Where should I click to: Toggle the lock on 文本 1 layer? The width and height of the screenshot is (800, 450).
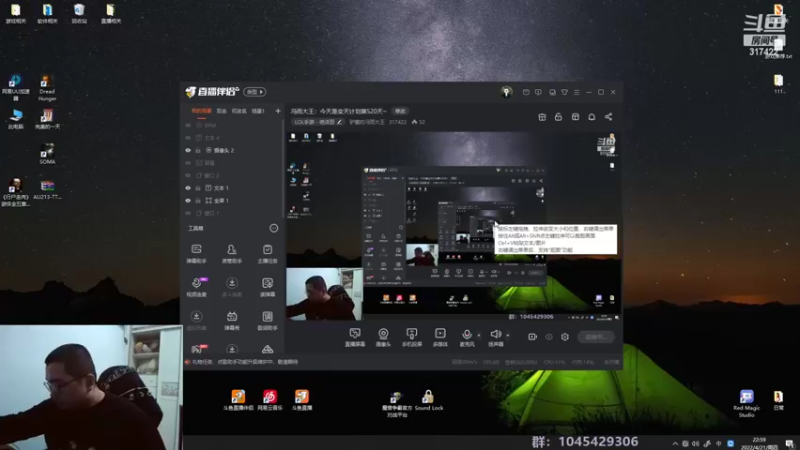(x=198, y=188)
